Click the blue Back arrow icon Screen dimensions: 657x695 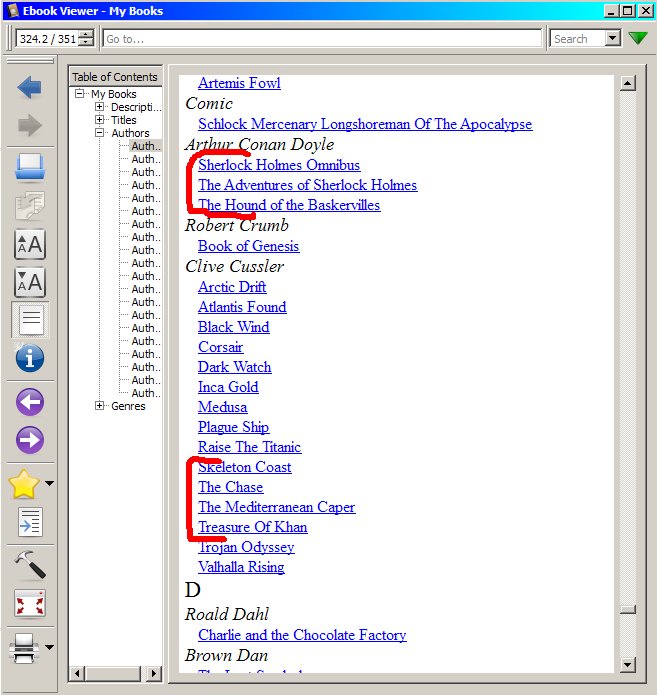point(30,87)
